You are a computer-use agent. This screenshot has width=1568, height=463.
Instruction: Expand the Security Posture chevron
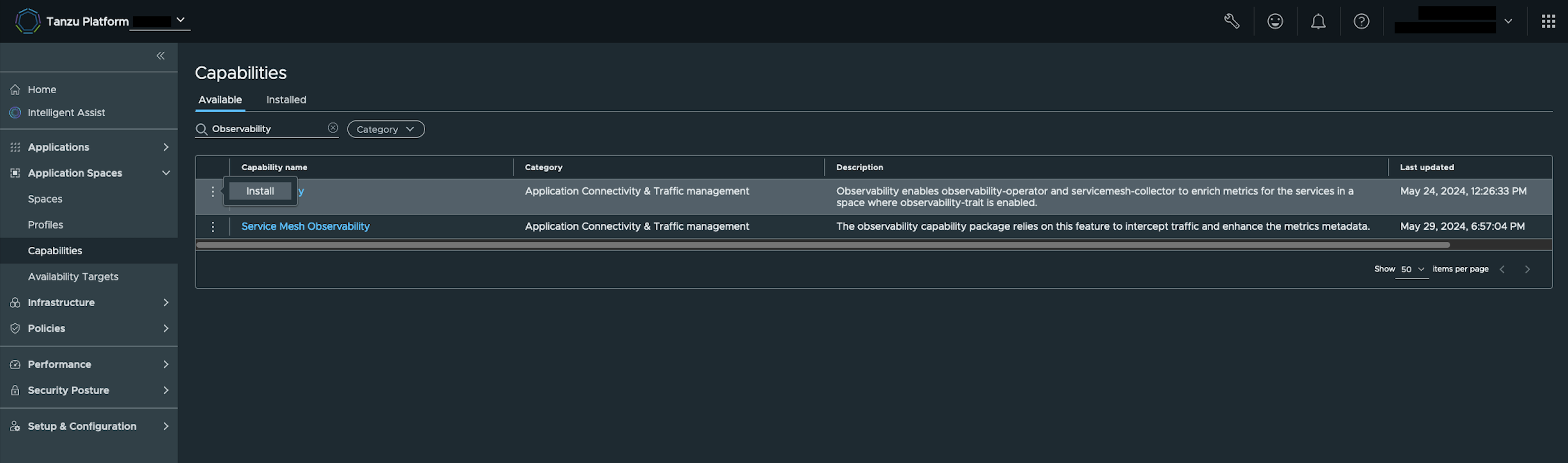coord(165,390)
